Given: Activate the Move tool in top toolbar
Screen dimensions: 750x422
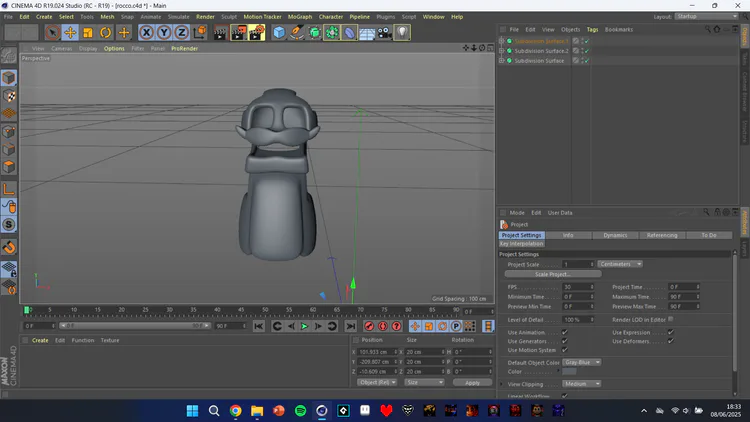Looking at the screenshot, I should [70, 33].
